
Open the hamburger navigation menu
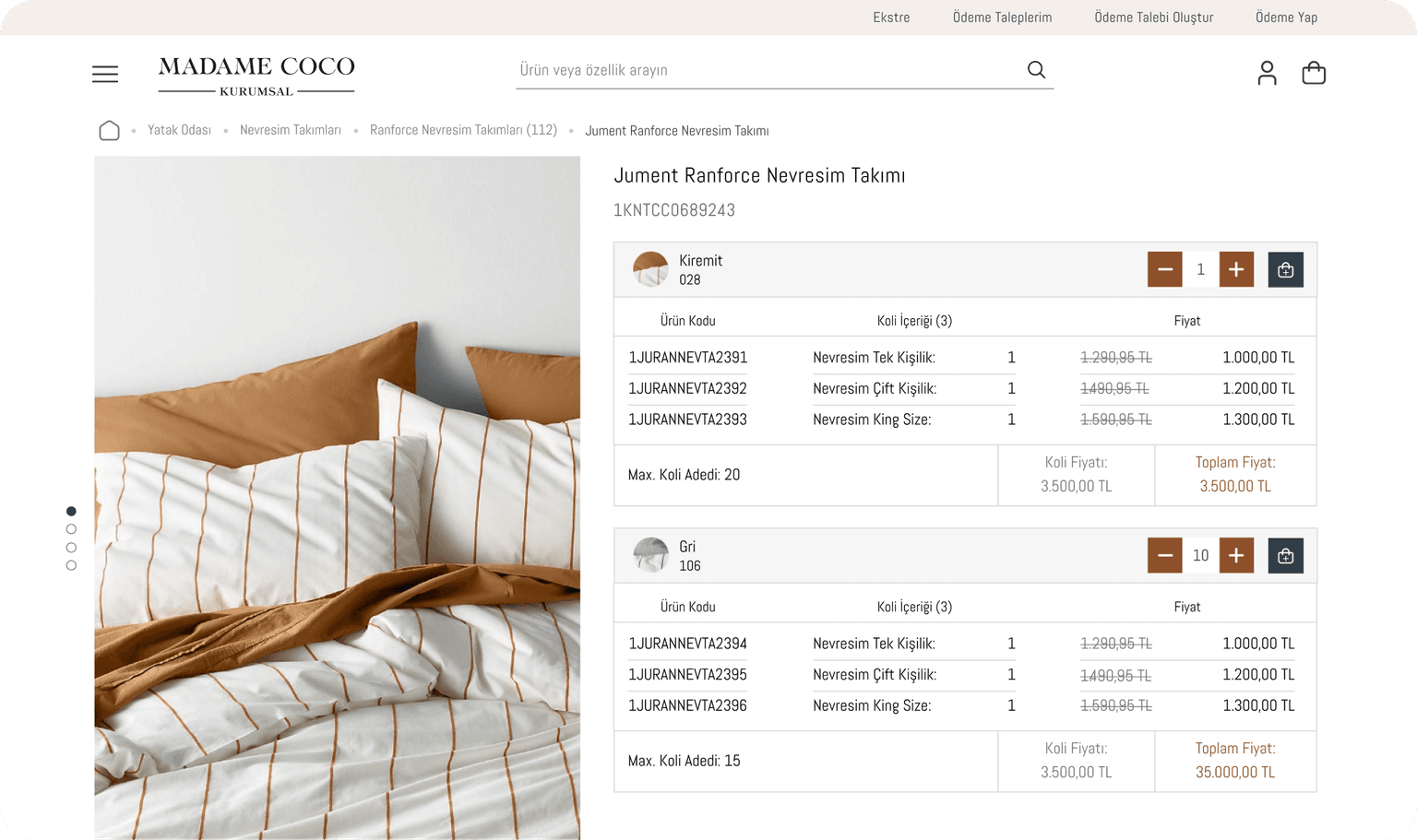(104, 74)
